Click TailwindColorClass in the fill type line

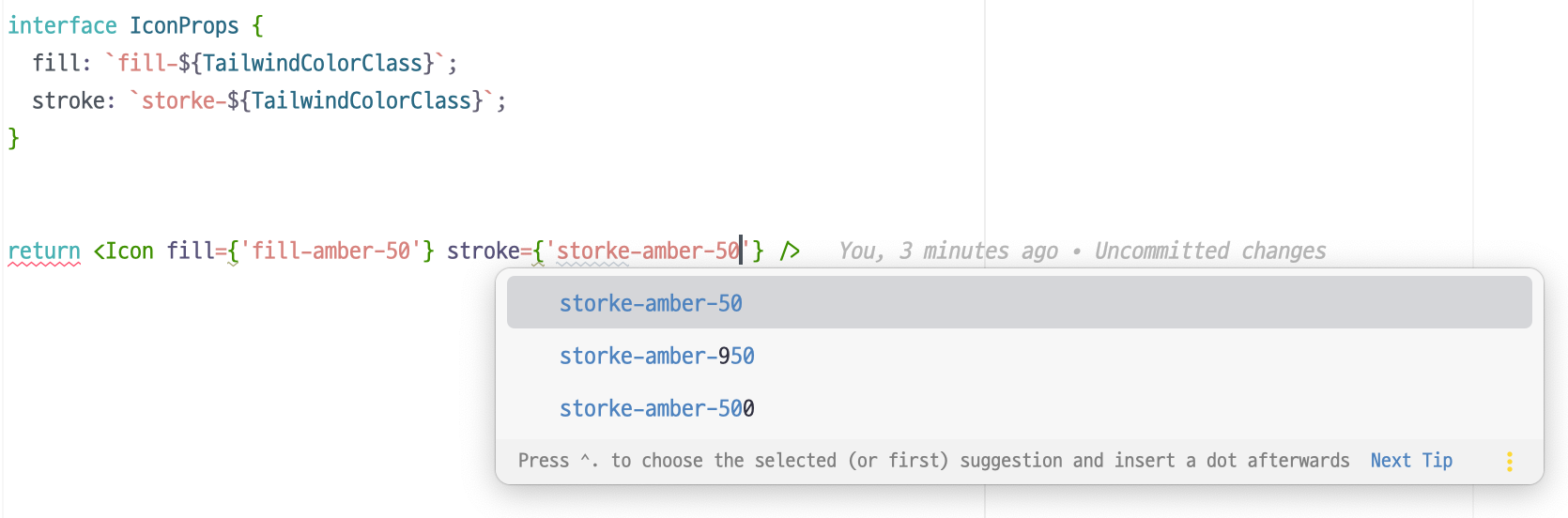(313, 63)
